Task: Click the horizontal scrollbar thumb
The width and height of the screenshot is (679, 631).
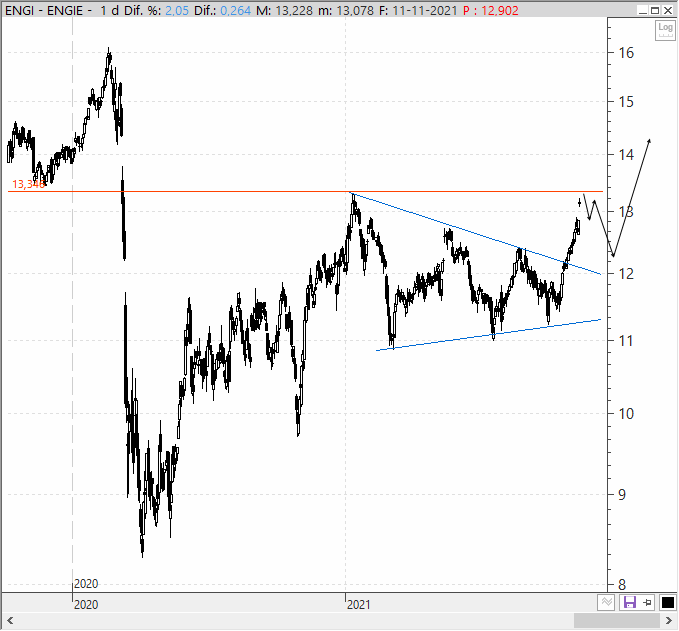Action: pyautogui.click(x=617, y=621)
